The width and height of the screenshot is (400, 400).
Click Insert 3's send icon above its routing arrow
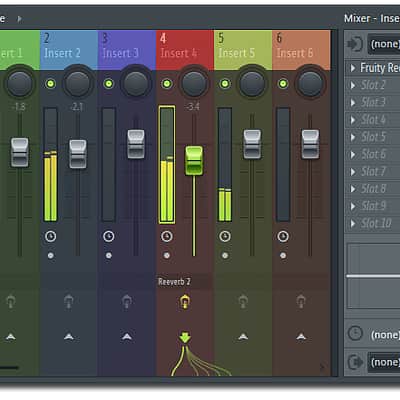click(127, 302)
